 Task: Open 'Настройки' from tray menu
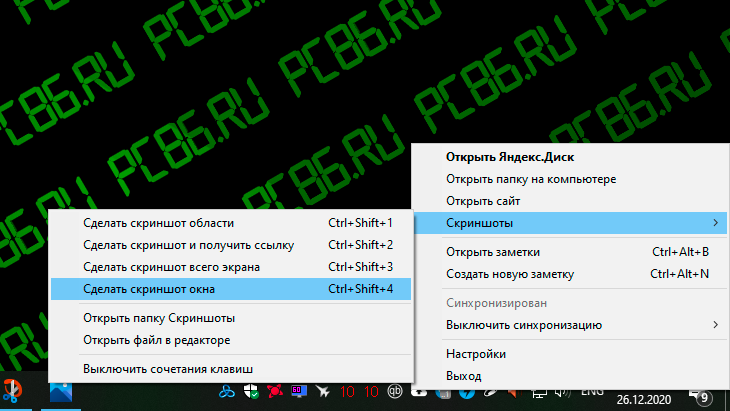[570, 354]
